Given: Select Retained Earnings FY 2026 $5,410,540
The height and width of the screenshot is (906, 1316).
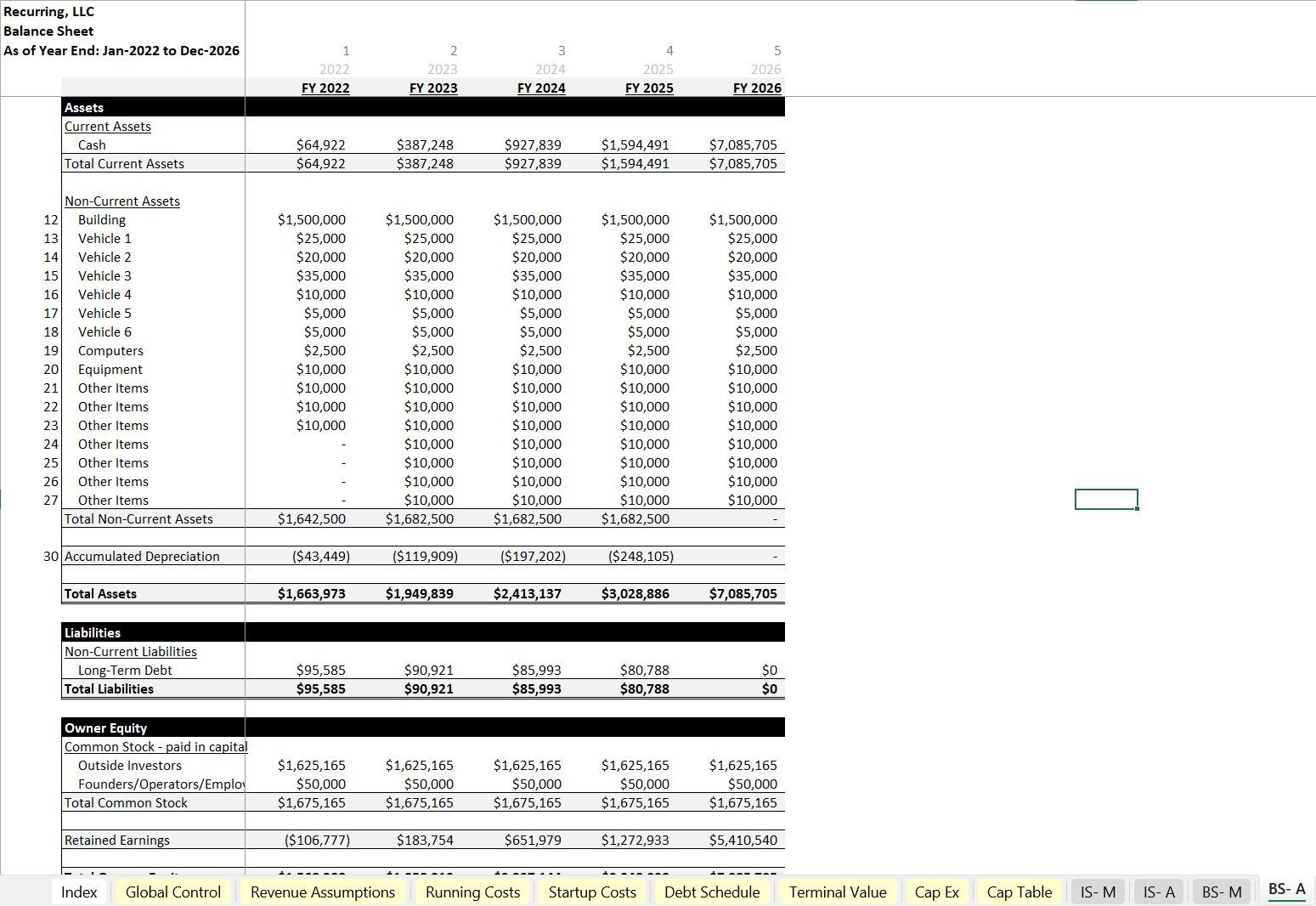Looking at the screenshot, I should pyautogui.click(x=743, y=840).
